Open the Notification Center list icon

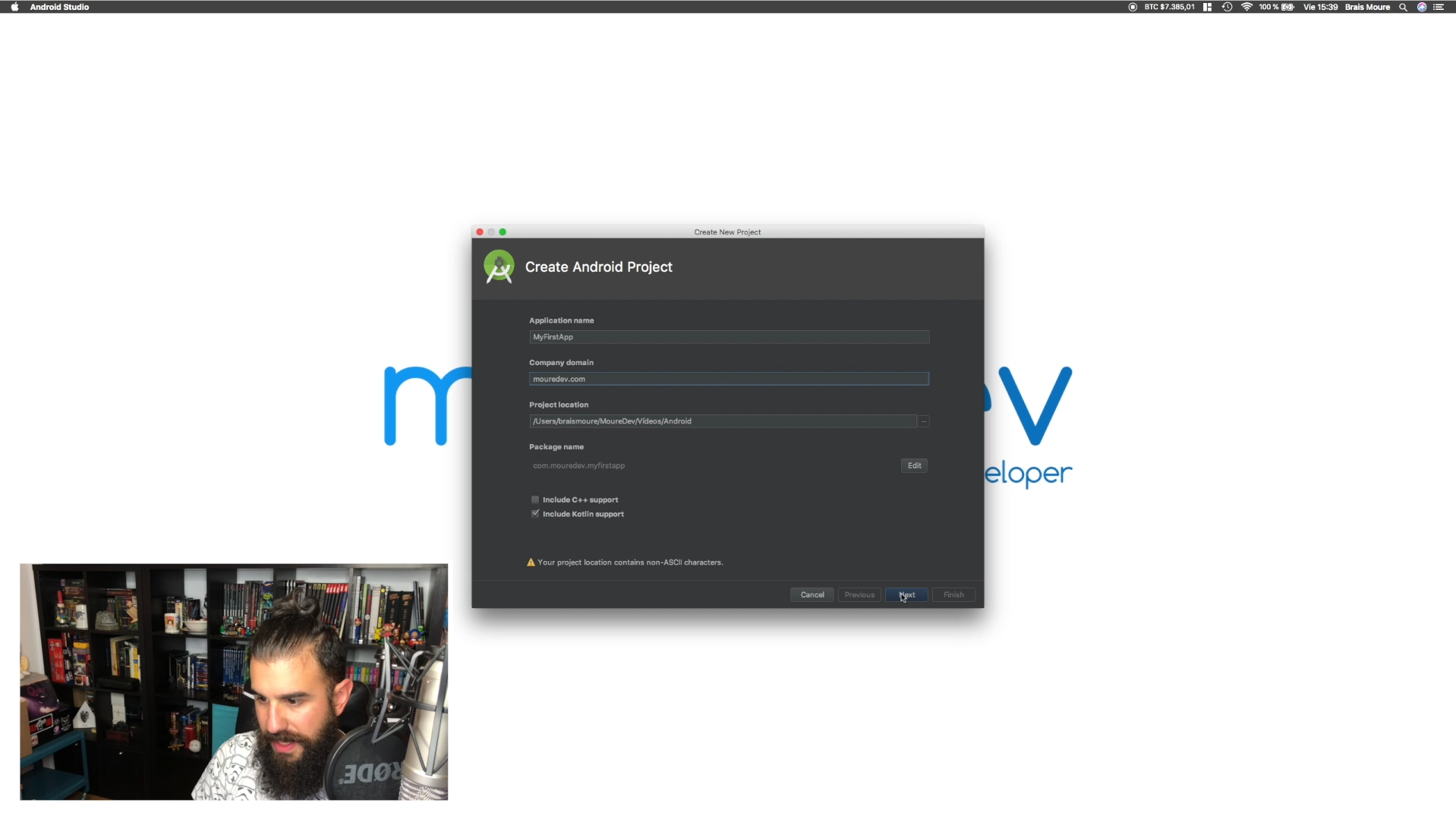[1439, 7]
